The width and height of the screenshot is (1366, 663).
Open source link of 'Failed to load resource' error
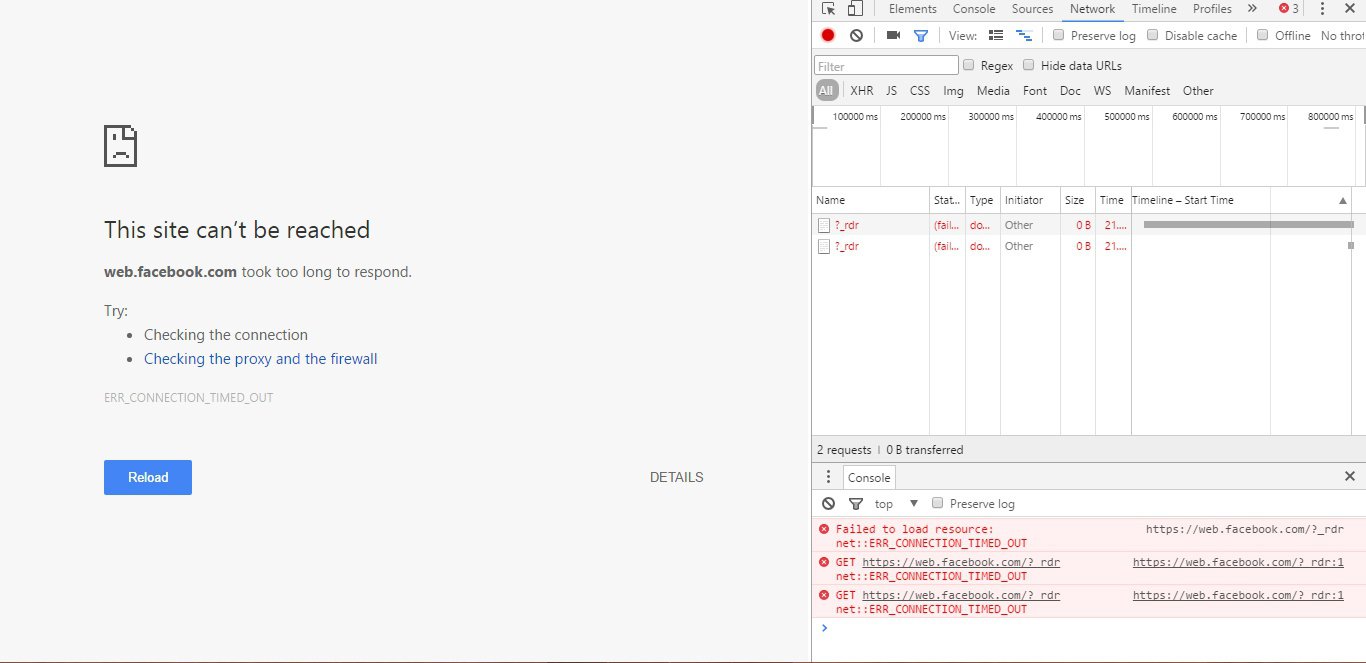(1245, 529)
